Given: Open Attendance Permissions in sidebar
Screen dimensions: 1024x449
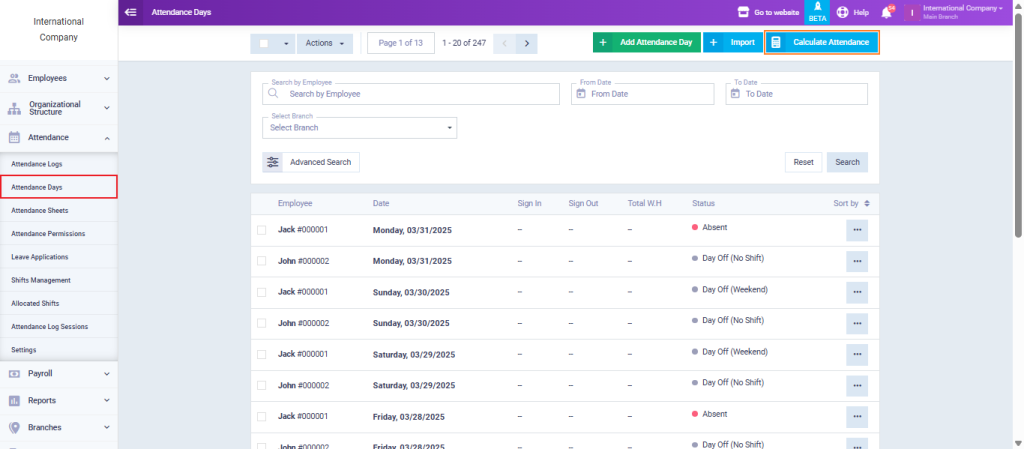Looking at the screenshot, I should coord(59,234).
